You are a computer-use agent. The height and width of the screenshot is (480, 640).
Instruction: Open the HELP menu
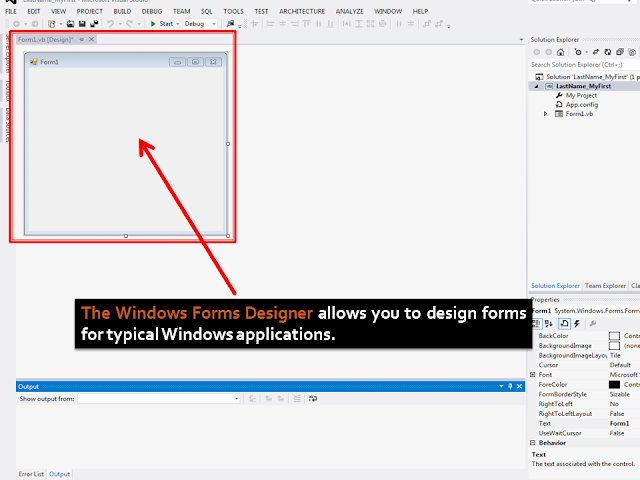[x=420, y=11]
